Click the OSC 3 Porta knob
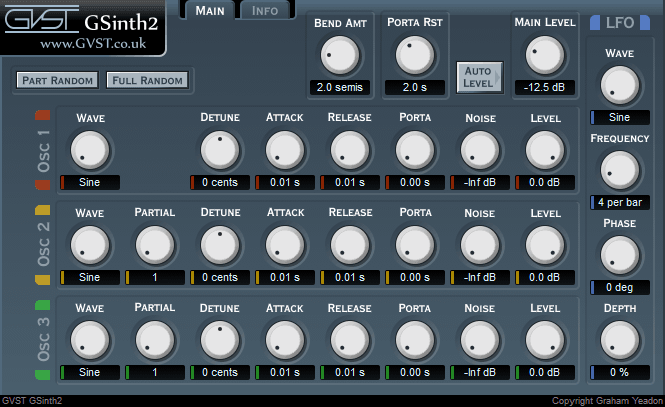The height and width of the screenshot is (407, 665). (415, 340)
